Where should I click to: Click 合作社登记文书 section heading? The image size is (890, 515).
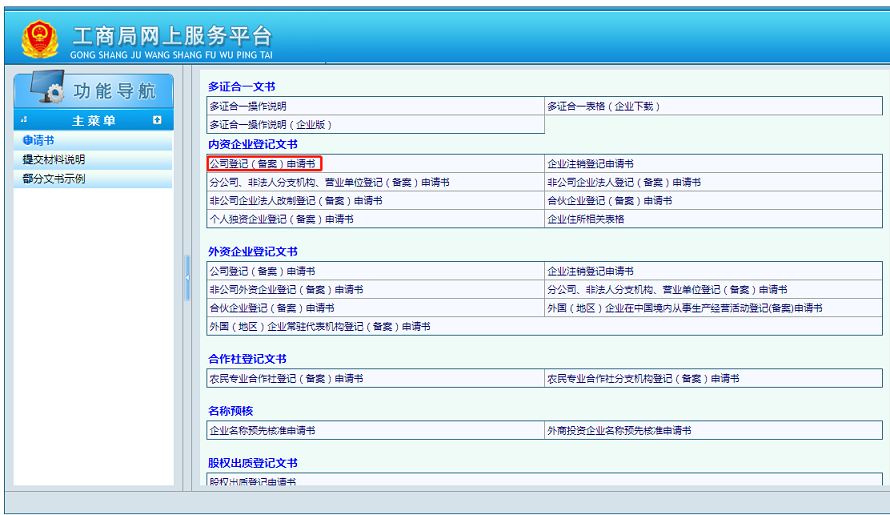click(247, 359)
